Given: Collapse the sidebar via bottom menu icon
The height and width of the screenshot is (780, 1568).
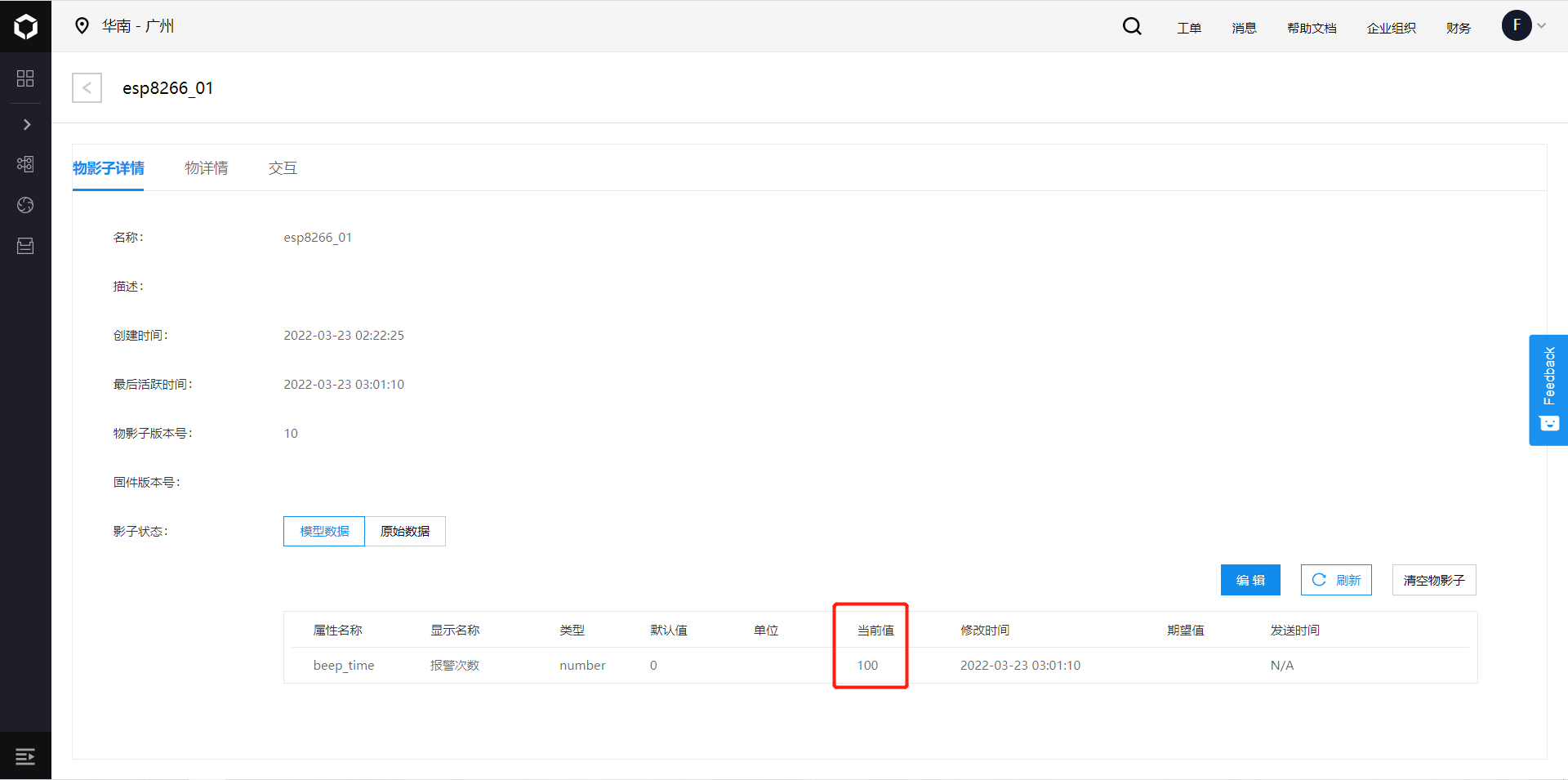Looking at the screenshot, I should point(25,755).
